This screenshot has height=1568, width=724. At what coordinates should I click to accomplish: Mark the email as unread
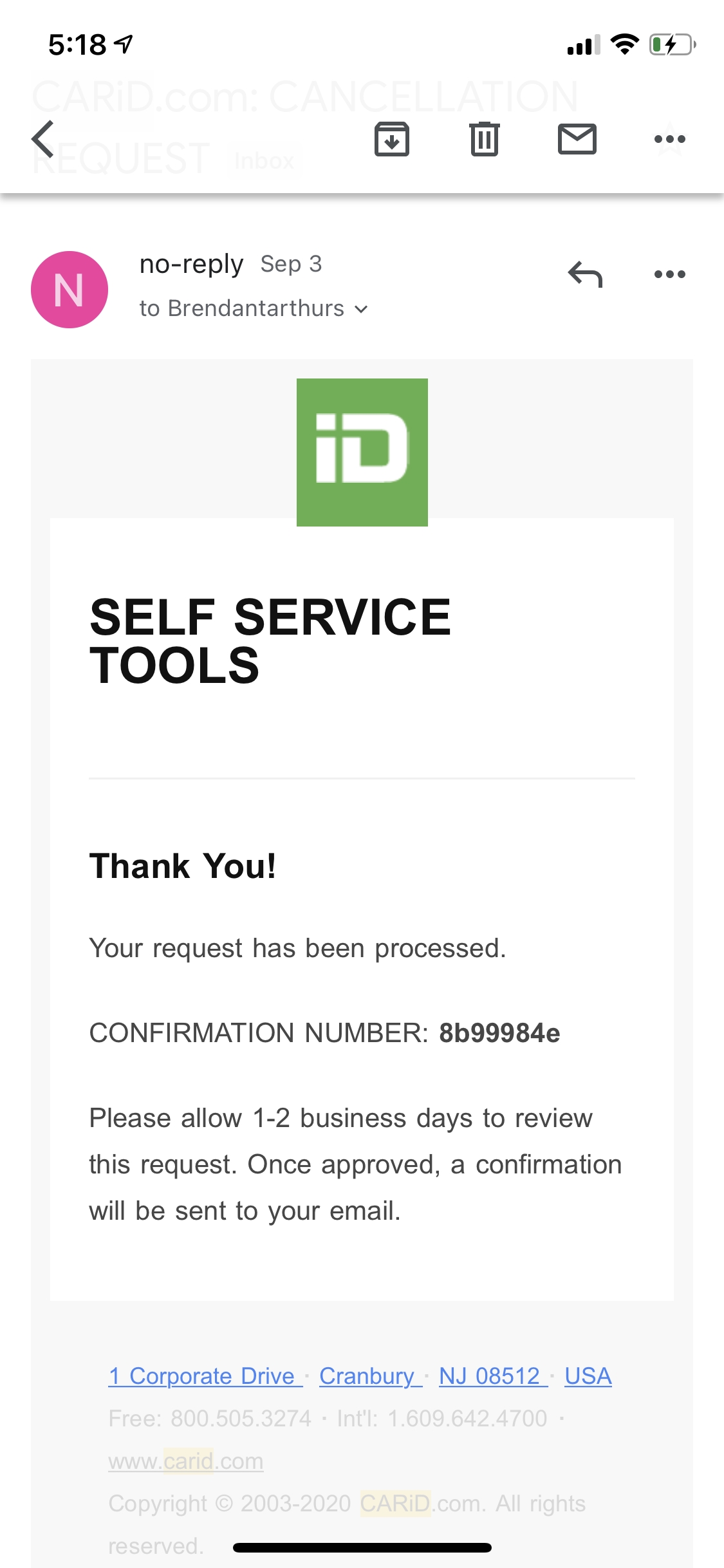(x=577, y=138)
